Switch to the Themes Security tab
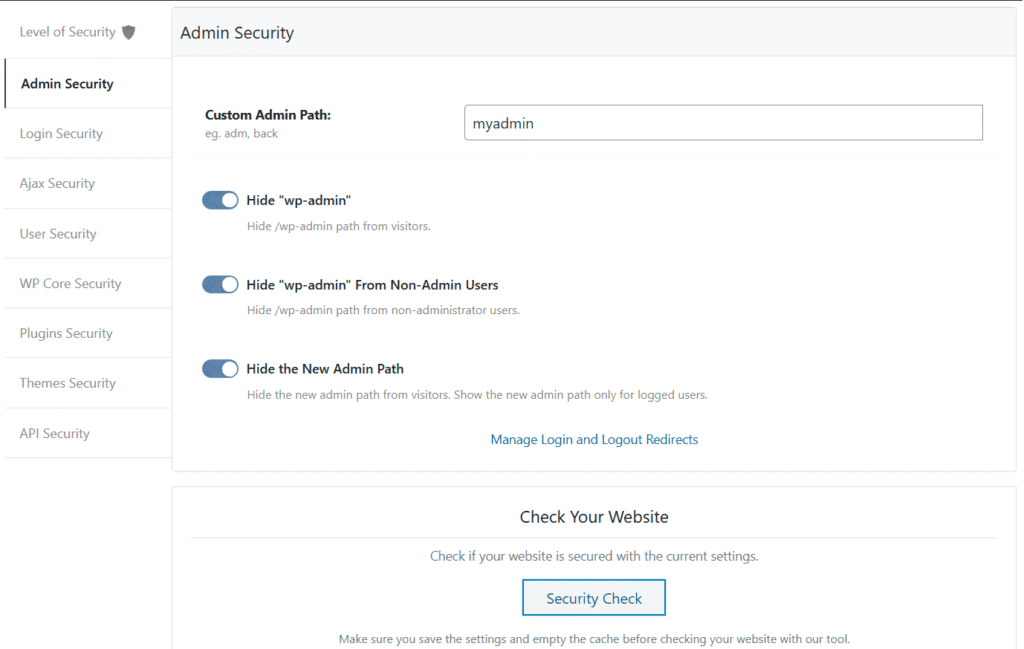The image size is (1024, 649). (x=67, y=383)
